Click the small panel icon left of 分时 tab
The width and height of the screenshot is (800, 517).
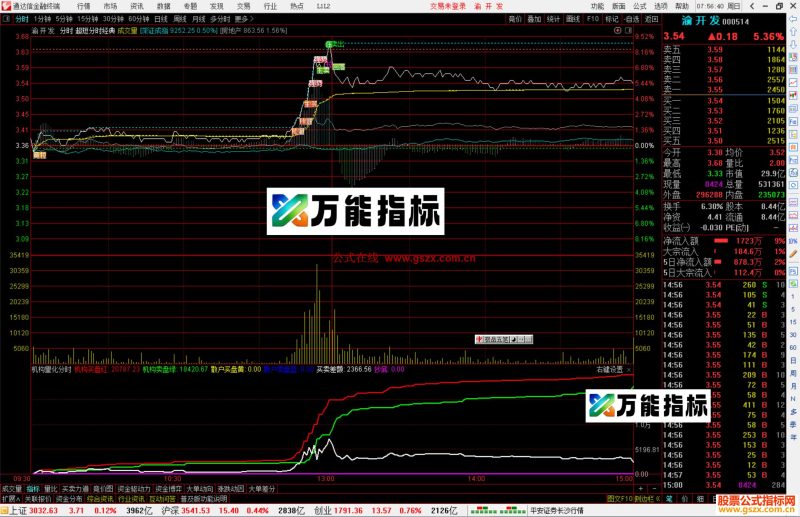6,19
